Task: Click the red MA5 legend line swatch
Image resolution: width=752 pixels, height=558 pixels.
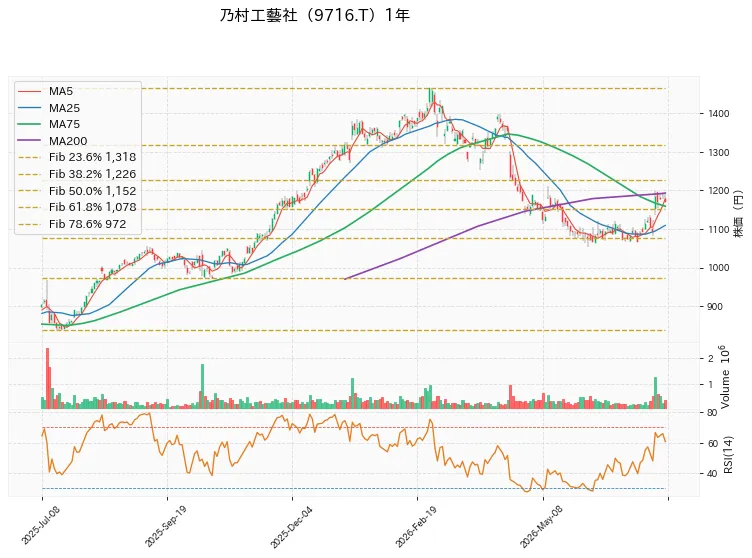Action: [x=30, y=91]
